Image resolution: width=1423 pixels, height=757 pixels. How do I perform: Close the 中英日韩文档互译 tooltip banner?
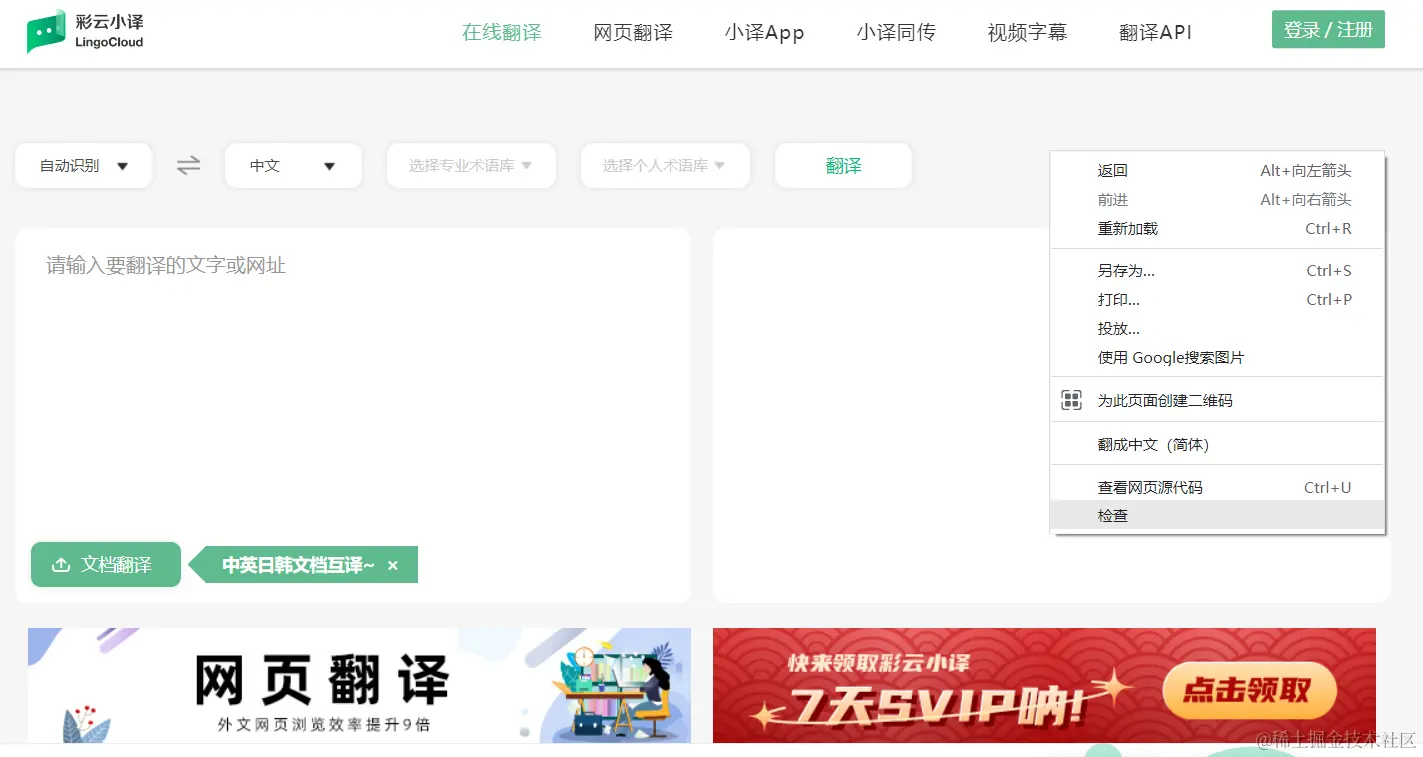point(393,566)
